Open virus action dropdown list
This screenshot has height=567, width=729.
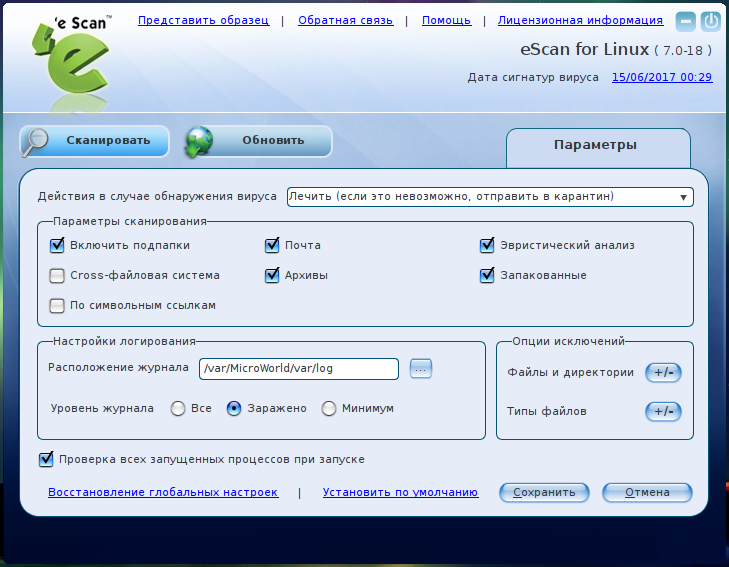click(x=490, y=197)
